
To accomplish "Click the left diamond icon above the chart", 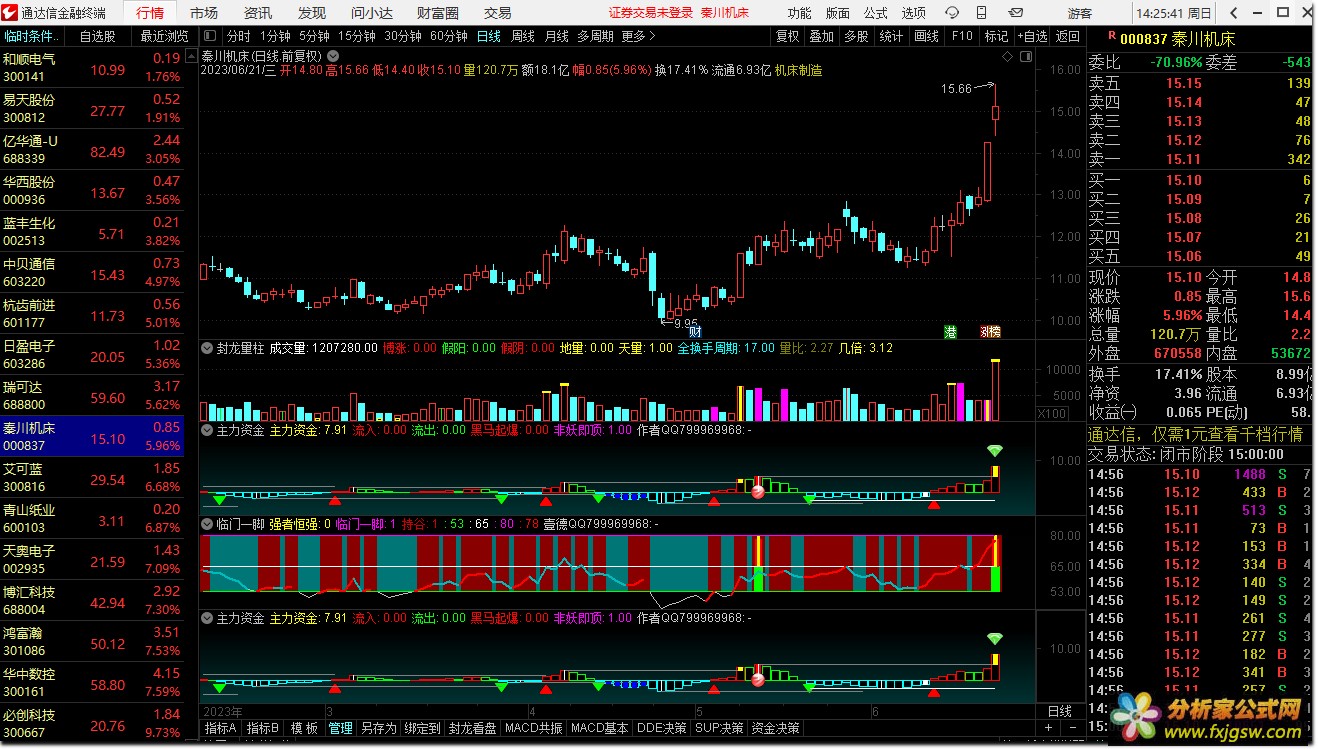I will (1006, 57).
